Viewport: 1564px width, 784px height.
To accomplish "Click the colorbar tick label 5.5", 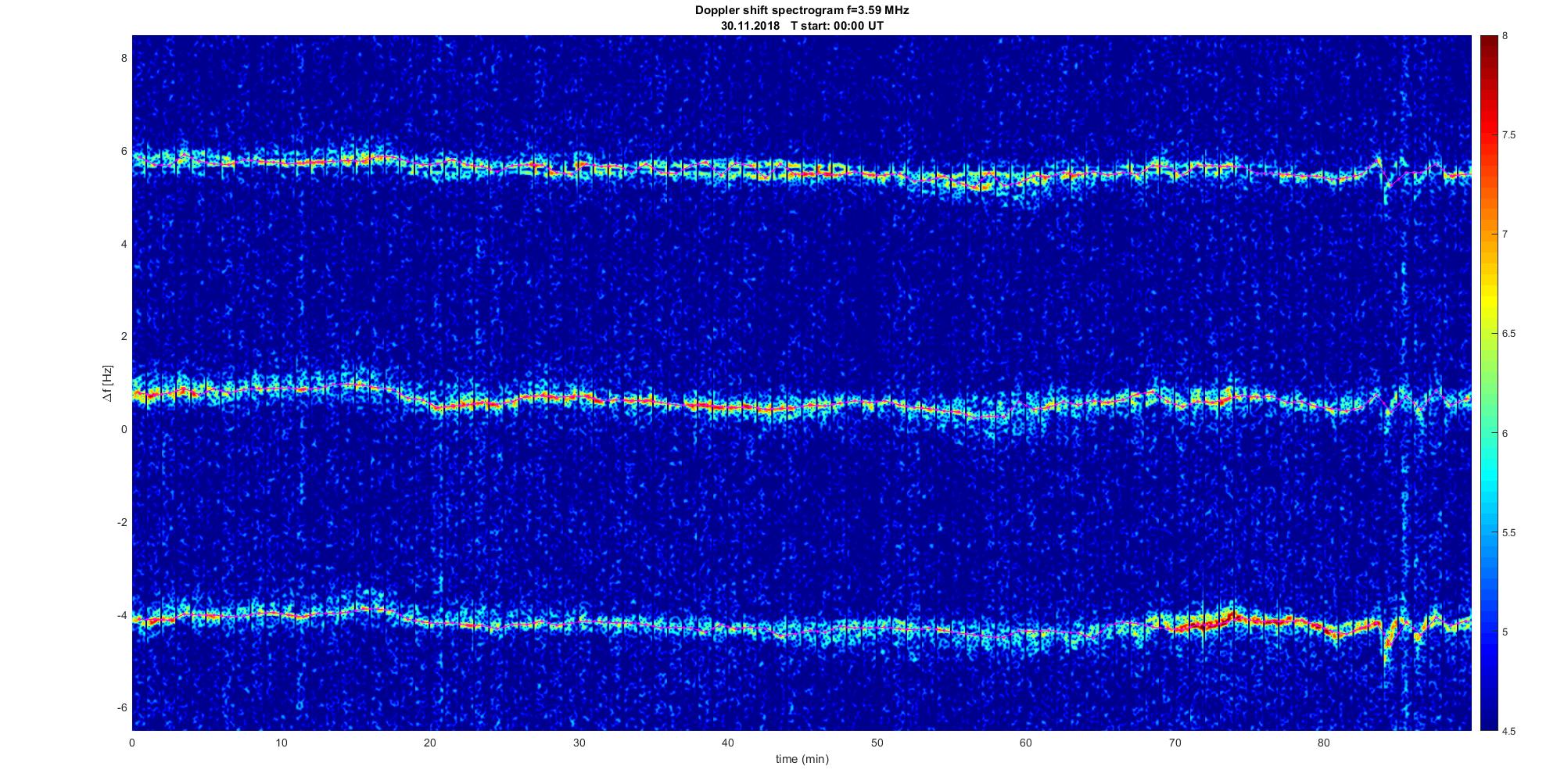I will [1509, 533].
